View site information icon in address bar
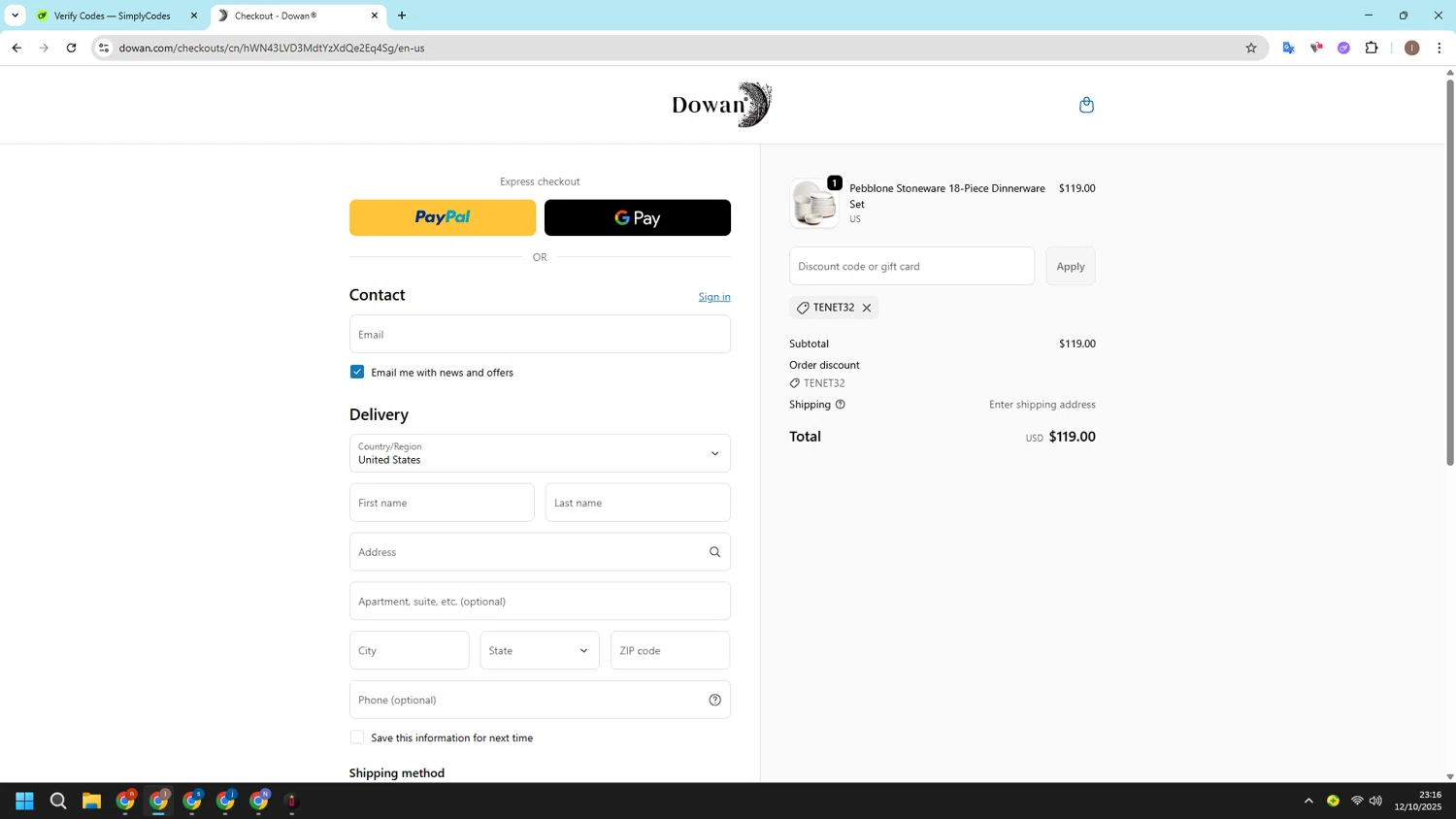Viewport: 1456px width, 819px height. click(x=104, y=48)
